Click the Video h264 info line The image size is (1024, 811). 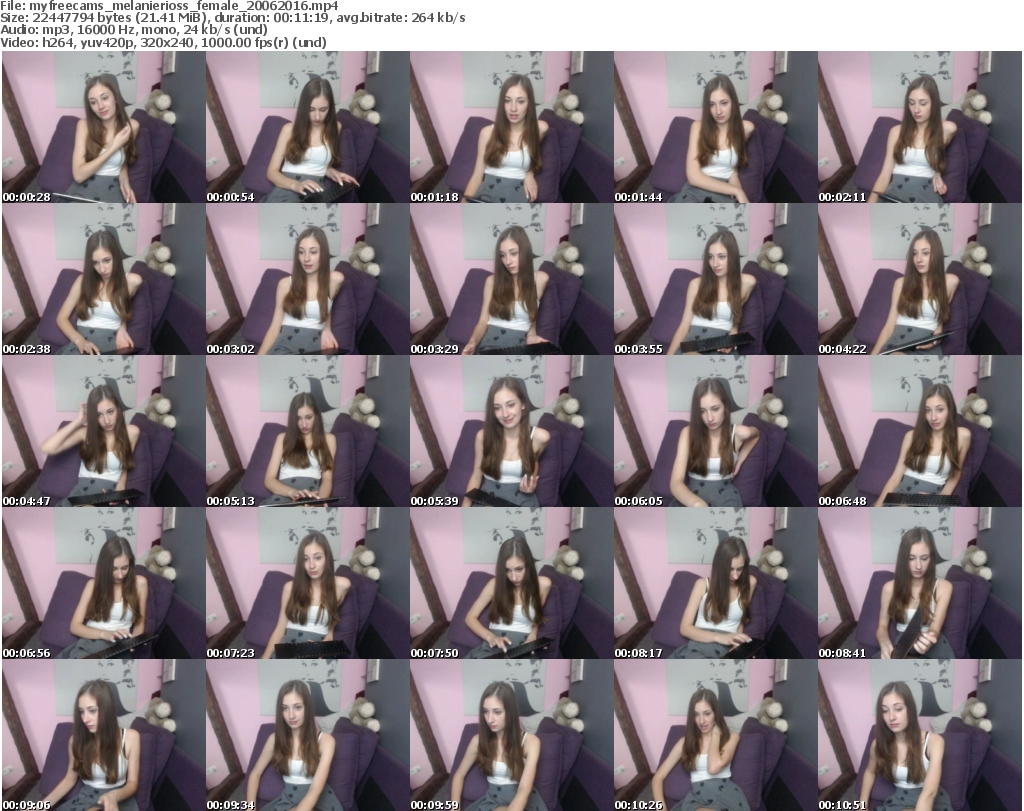(163, 42)
